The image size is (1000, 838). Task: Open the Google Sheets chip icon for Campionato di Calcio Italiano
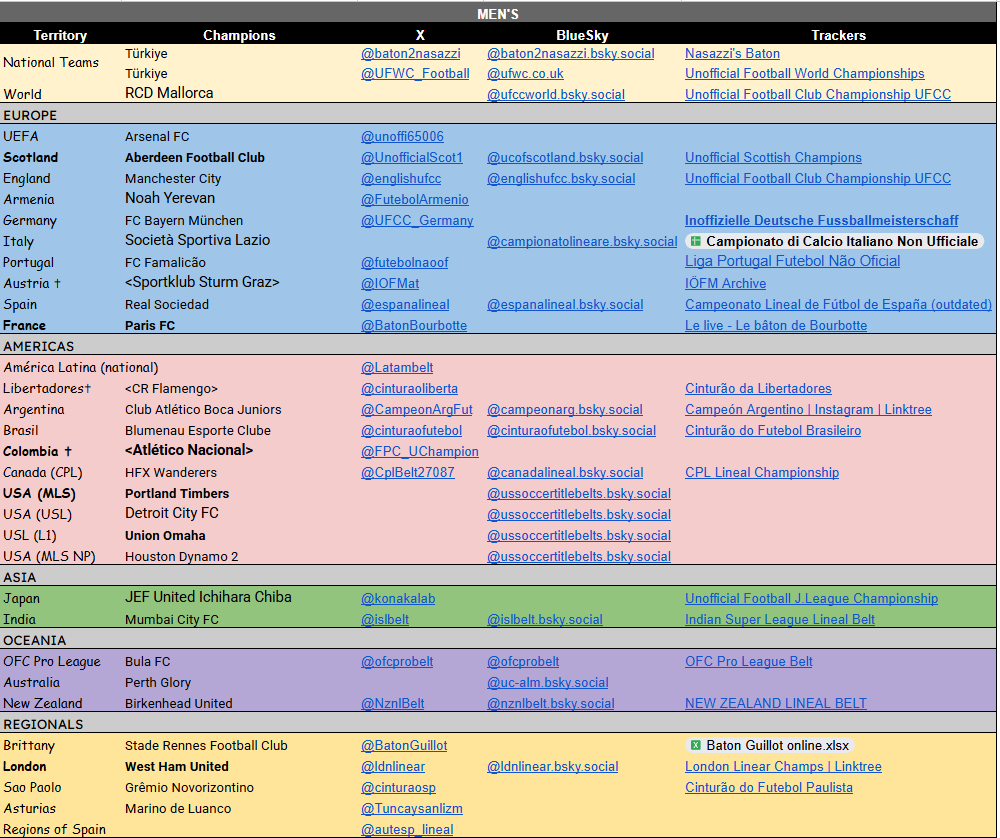click(696, 241)
